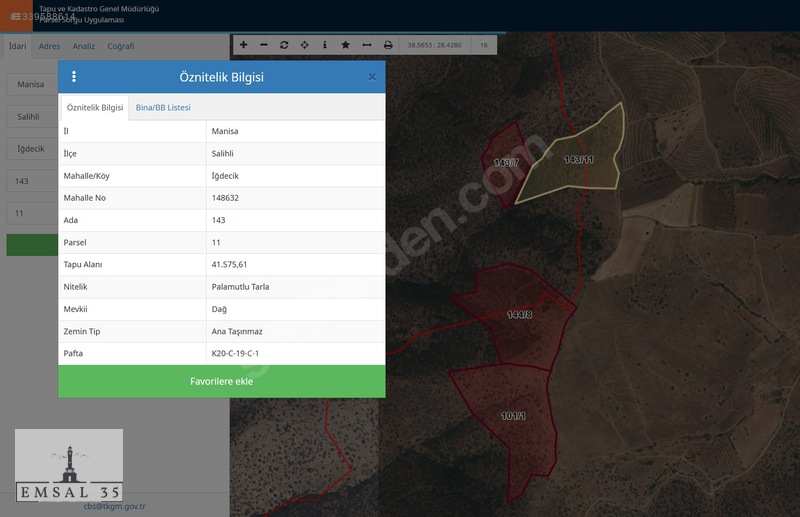Zoom out with the minus icon
The height and width of the screenshot is (517, 800).
(x=264, y=45)
